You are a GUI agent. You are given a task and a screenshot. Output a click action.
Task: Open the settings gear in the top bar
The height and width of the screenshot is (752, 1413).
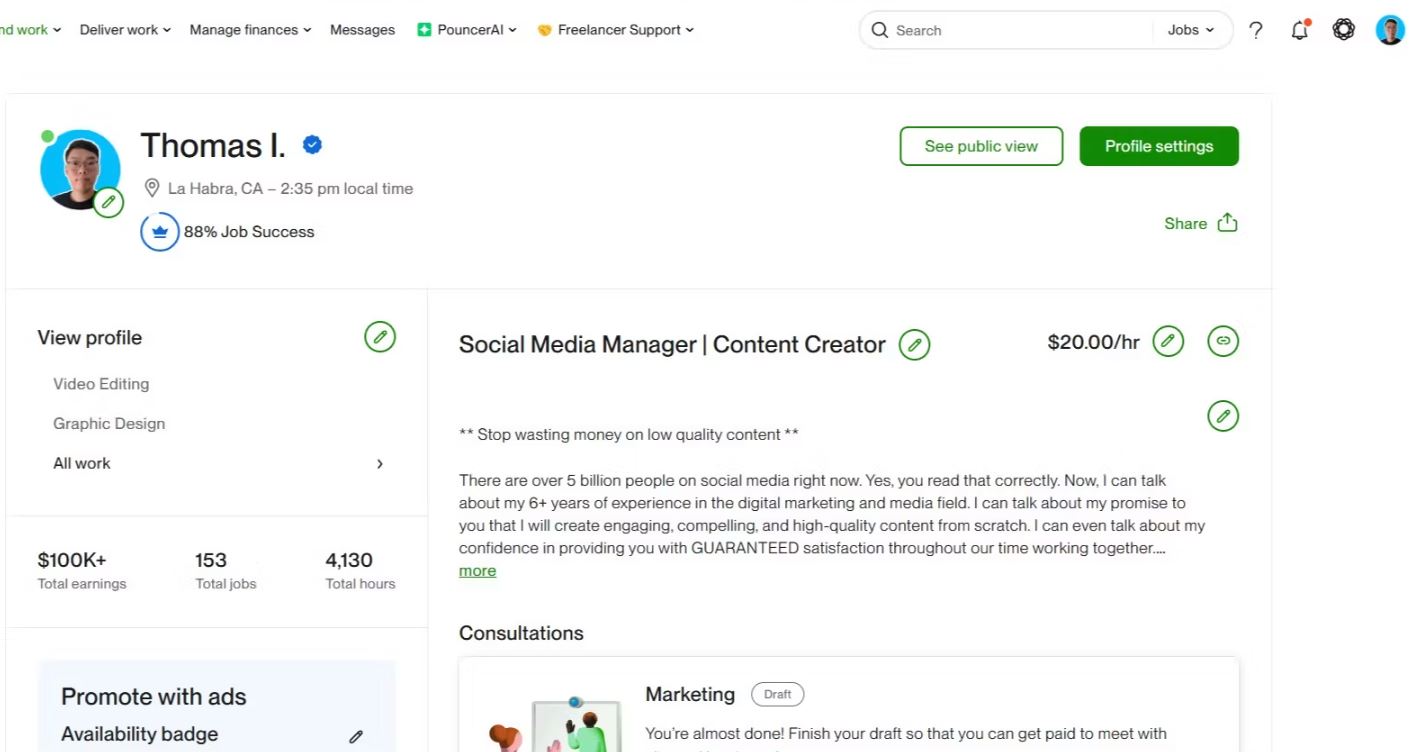pos(1343,30)
